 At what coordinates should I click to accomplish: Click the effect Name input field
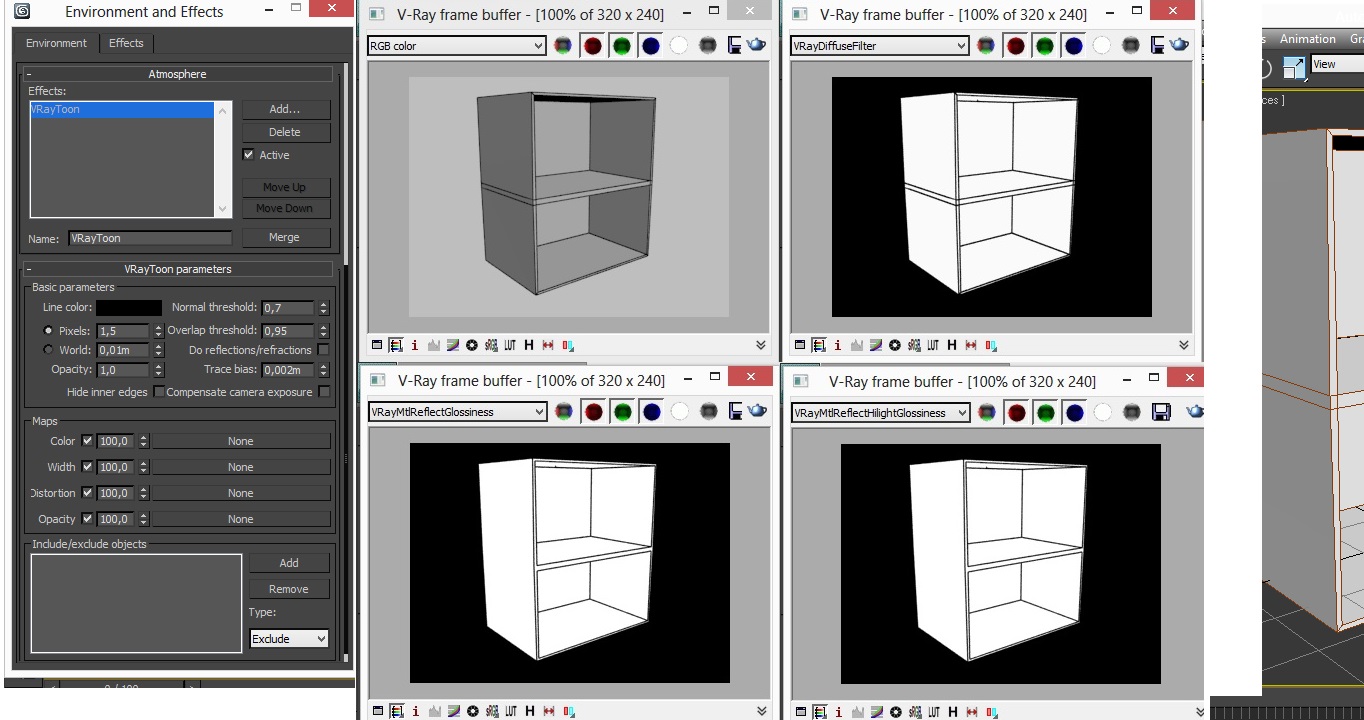click(150, 238)
